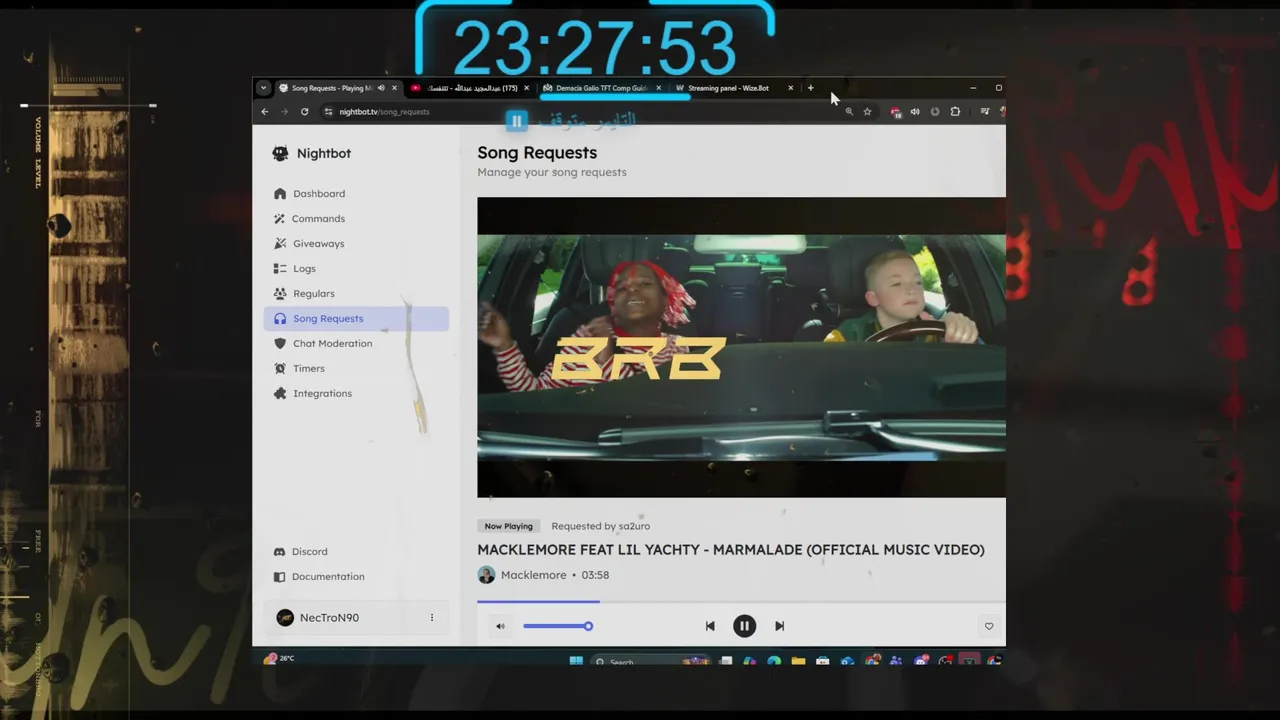Mute audio on Song Requests tab
Viewport: 1280px width, 720px height.
point(381,88)
